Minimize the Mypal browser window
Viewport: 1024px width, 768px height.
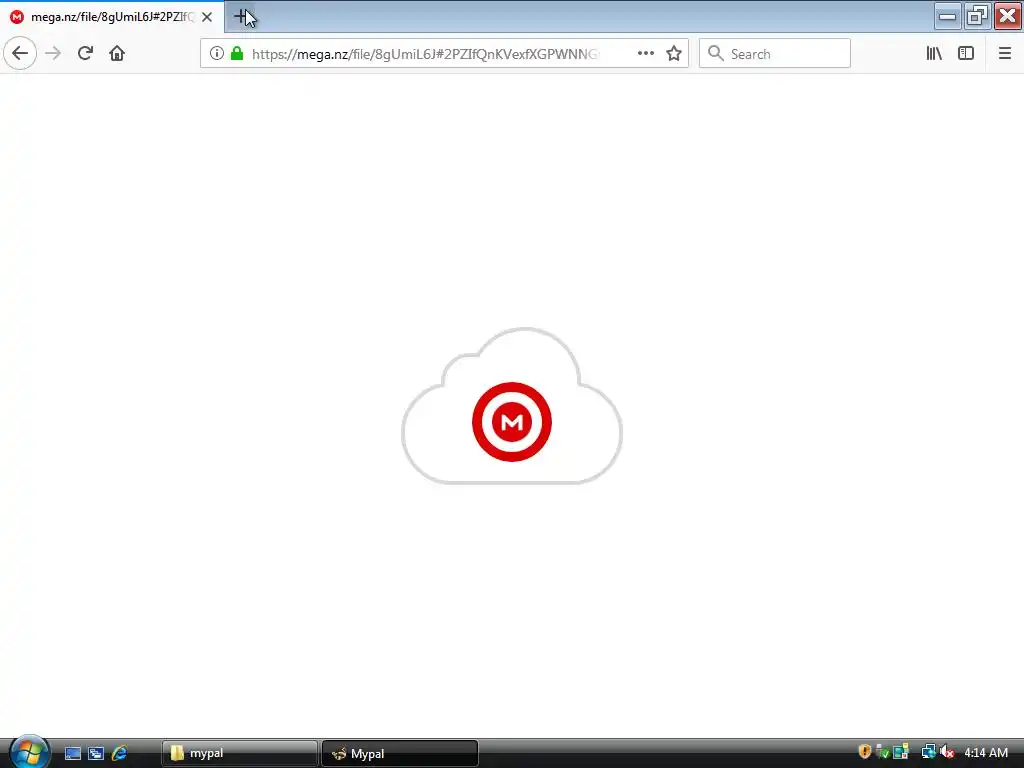click(x=947, y=16)
